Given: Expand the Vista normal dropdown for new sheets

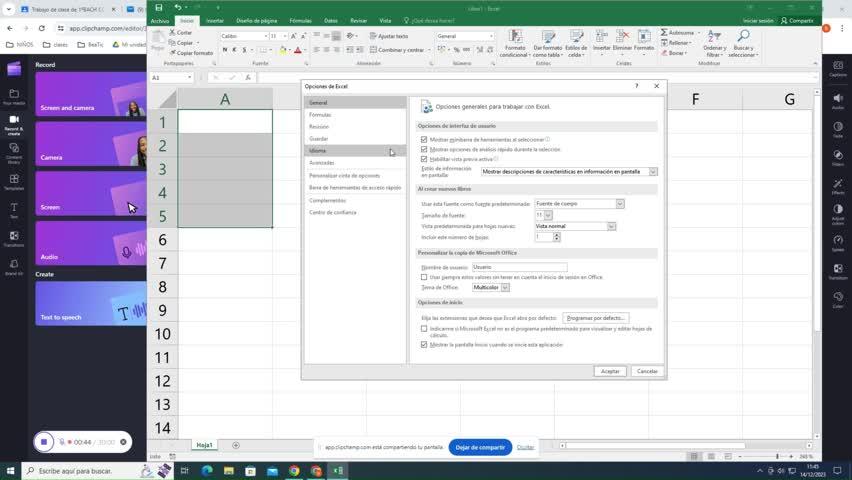Looking at the screenshot, I should (612, 226).
